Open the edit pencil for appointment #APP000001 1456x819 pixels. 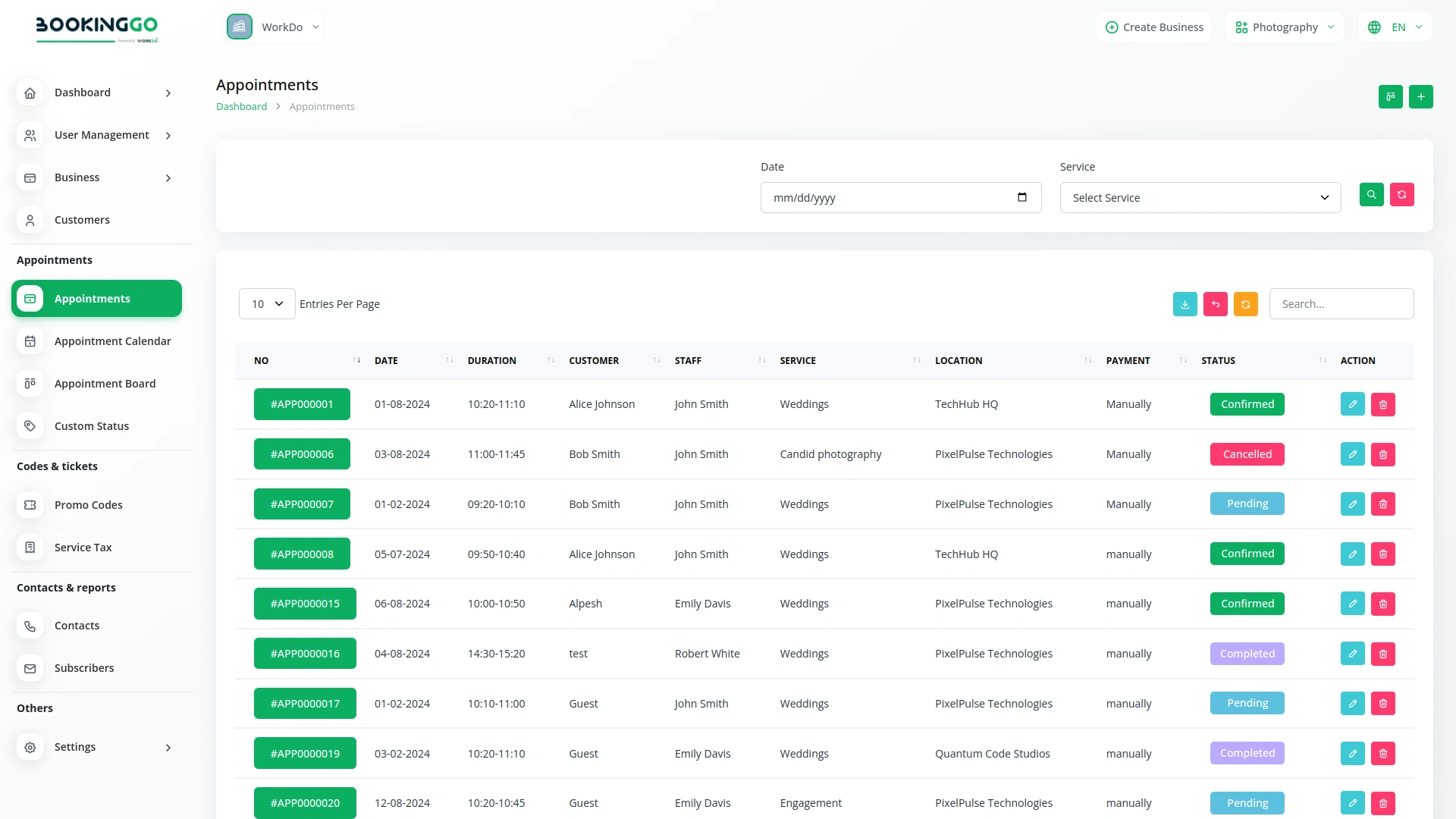[1353, 403]
